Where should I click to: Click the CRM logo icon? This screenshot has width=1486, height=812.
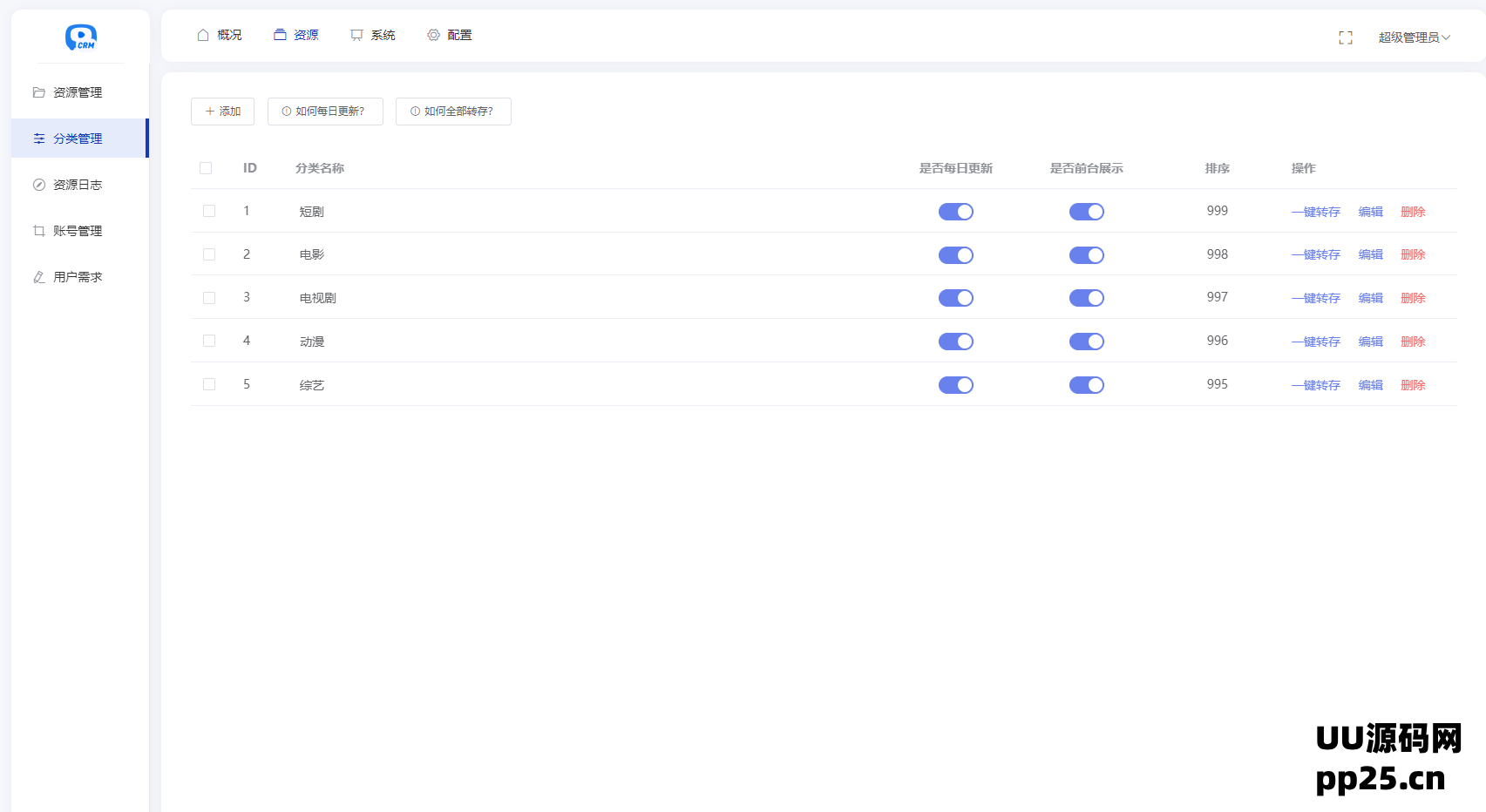tap(80, 37)
